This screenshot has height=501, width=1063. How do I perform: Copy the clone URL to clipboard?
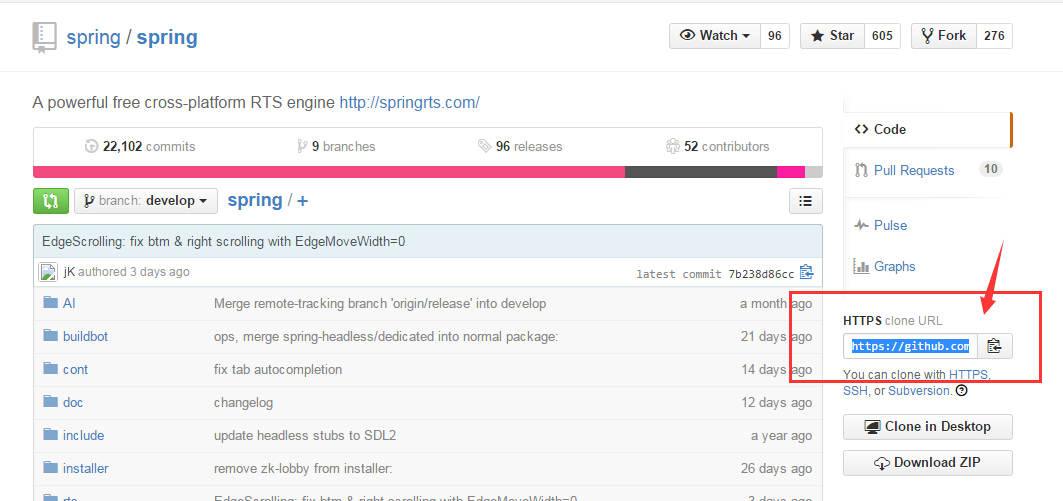click(x=995, y=346)
